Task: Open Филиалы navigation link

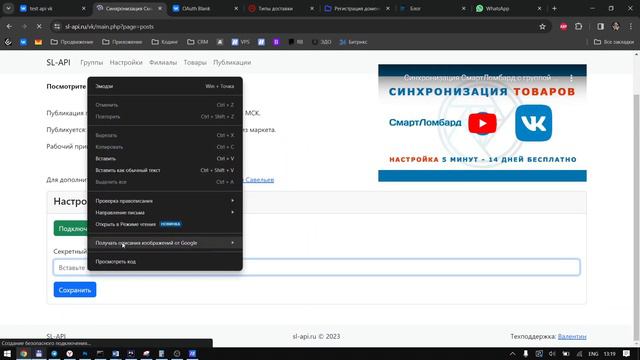Action: coord(163,62)
